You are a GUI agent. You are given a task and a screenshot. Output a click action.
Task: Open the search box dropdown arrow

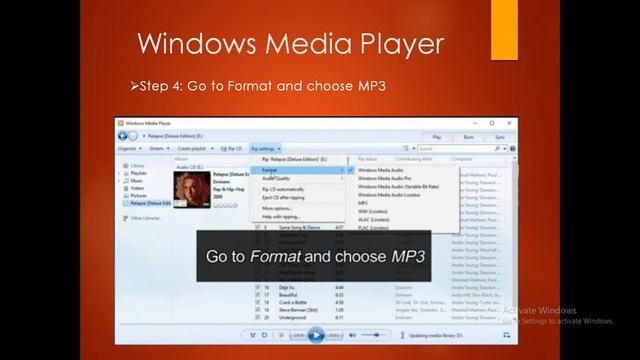(x=504, y=149)
